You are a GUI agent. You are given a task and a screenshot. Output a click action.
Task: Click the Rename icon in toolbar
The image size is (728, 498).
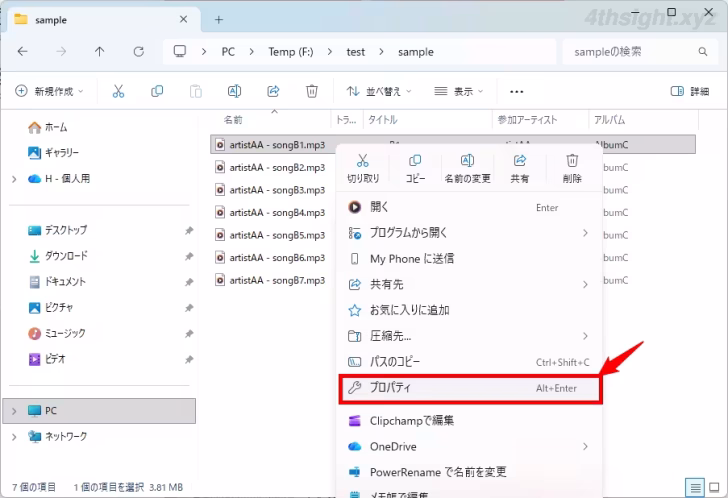234,91
